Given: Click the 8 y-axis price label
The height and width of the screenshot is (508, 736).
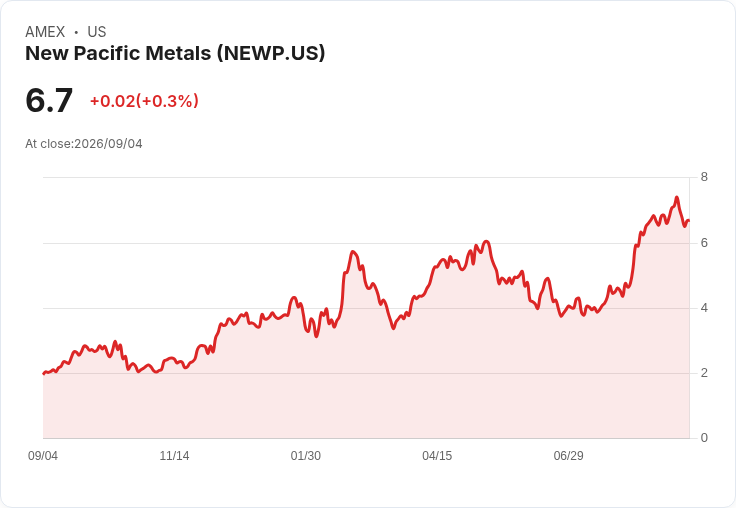Looking at the screenshot, I should tap(704, 177).
